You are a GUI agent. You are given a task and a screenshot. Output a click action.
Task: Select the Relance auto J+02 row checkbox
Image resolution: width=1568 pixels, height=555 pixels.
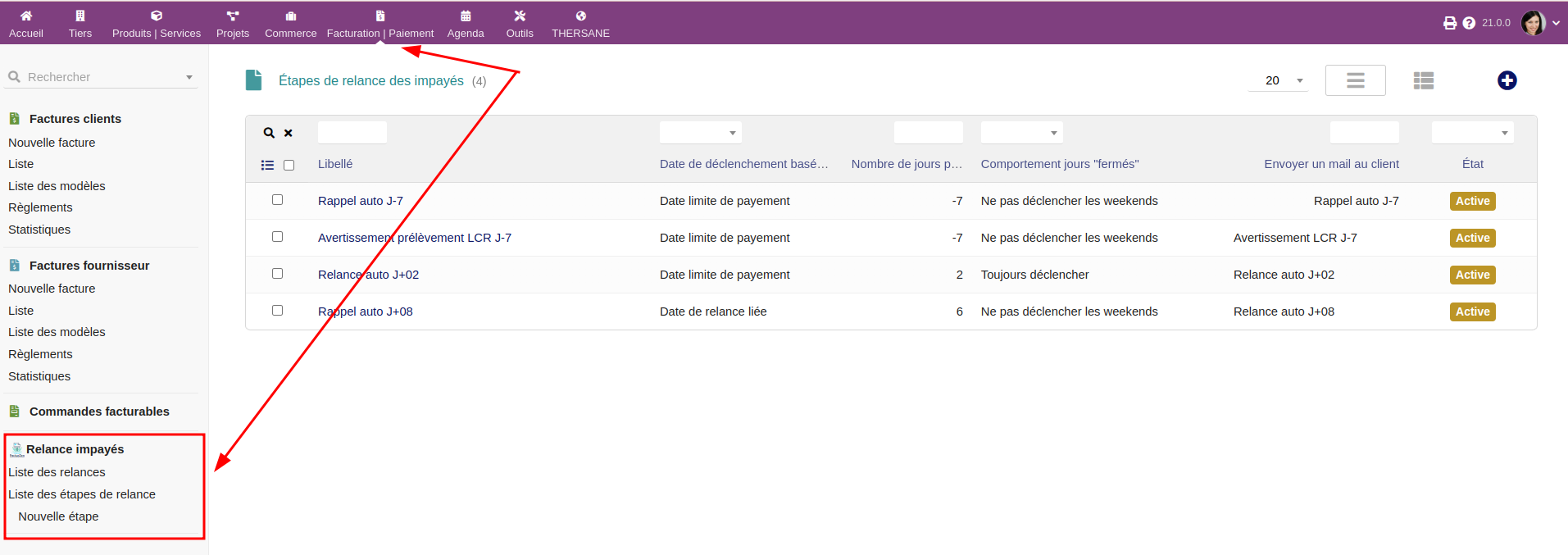[277, 274]
